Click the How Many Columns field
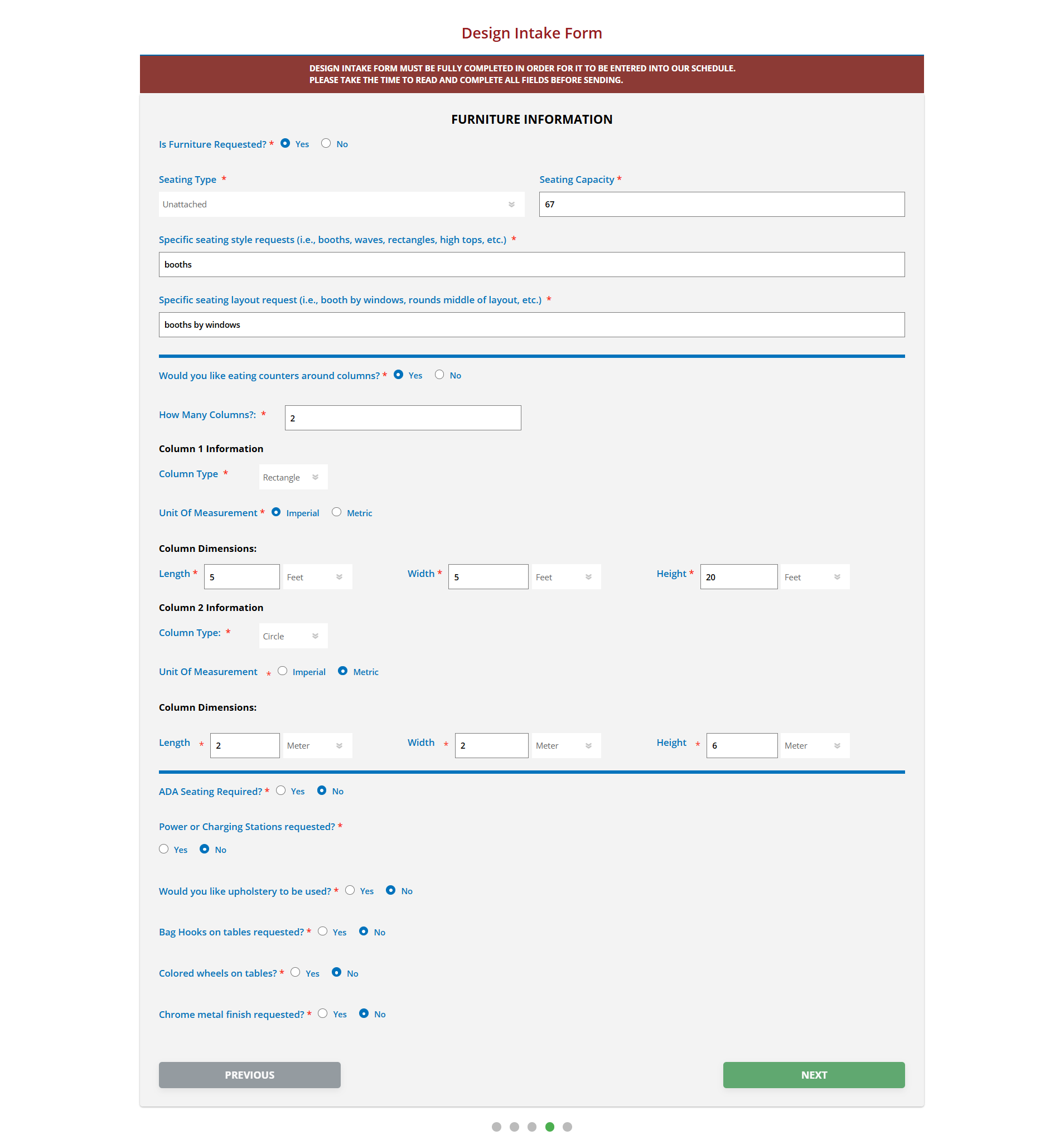The width and height of the screenshot is (1064, 1140). 403,418
